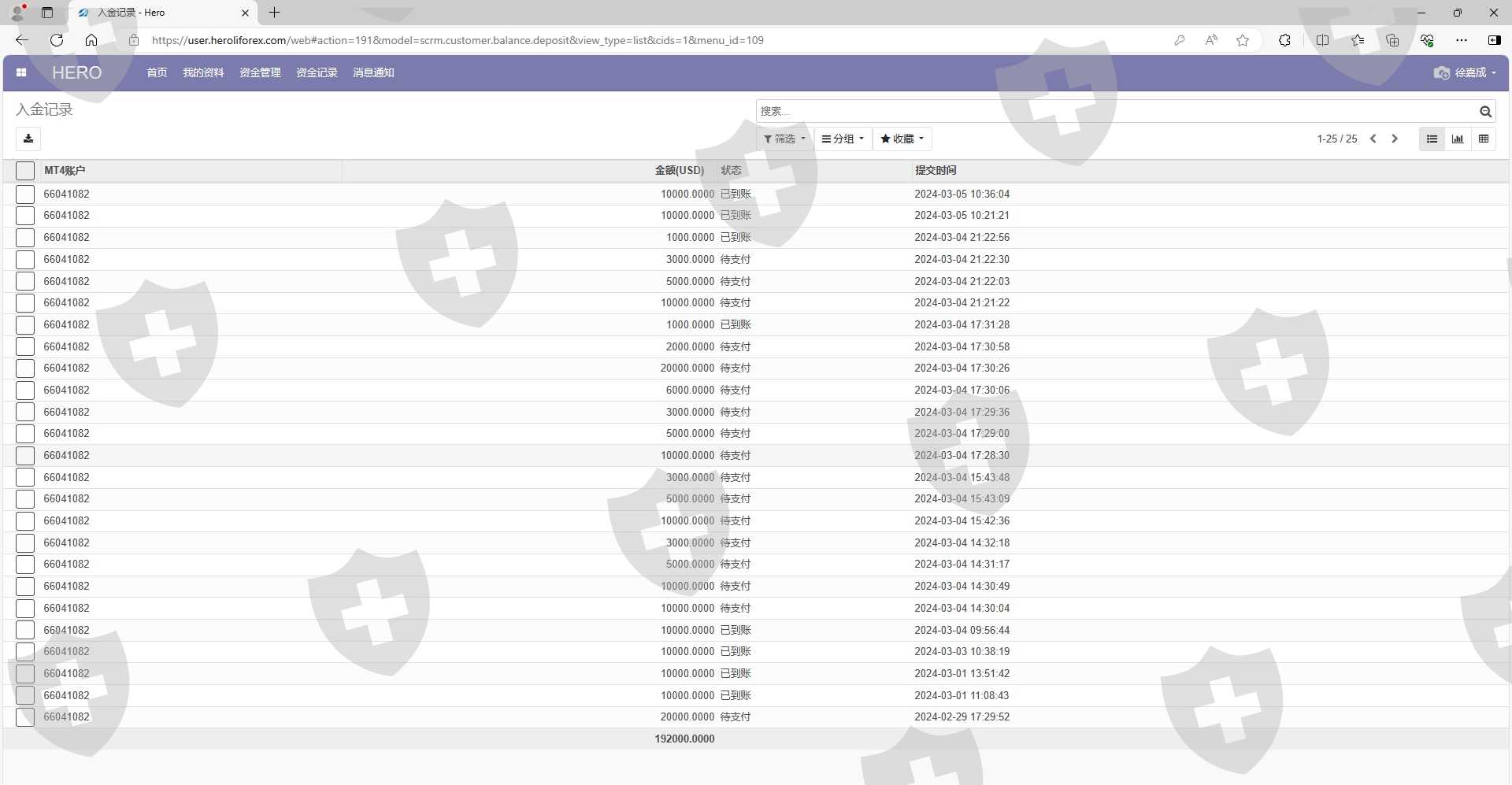Expand the 分组 group-by dropdown

coord(843,139)
